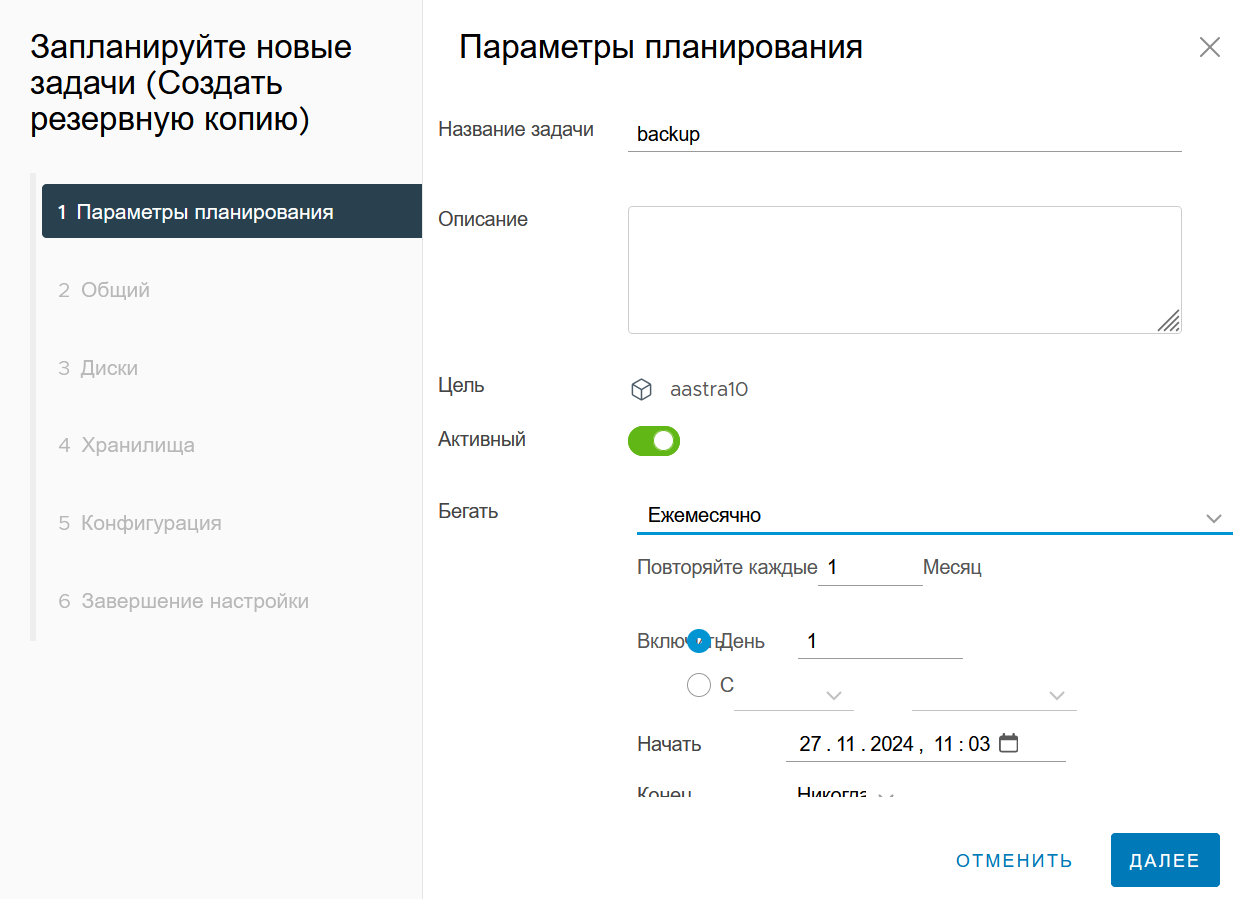Screen dimensions: 1247x899
Task: Click the День number input field
Action: click(x=880, y=641)
